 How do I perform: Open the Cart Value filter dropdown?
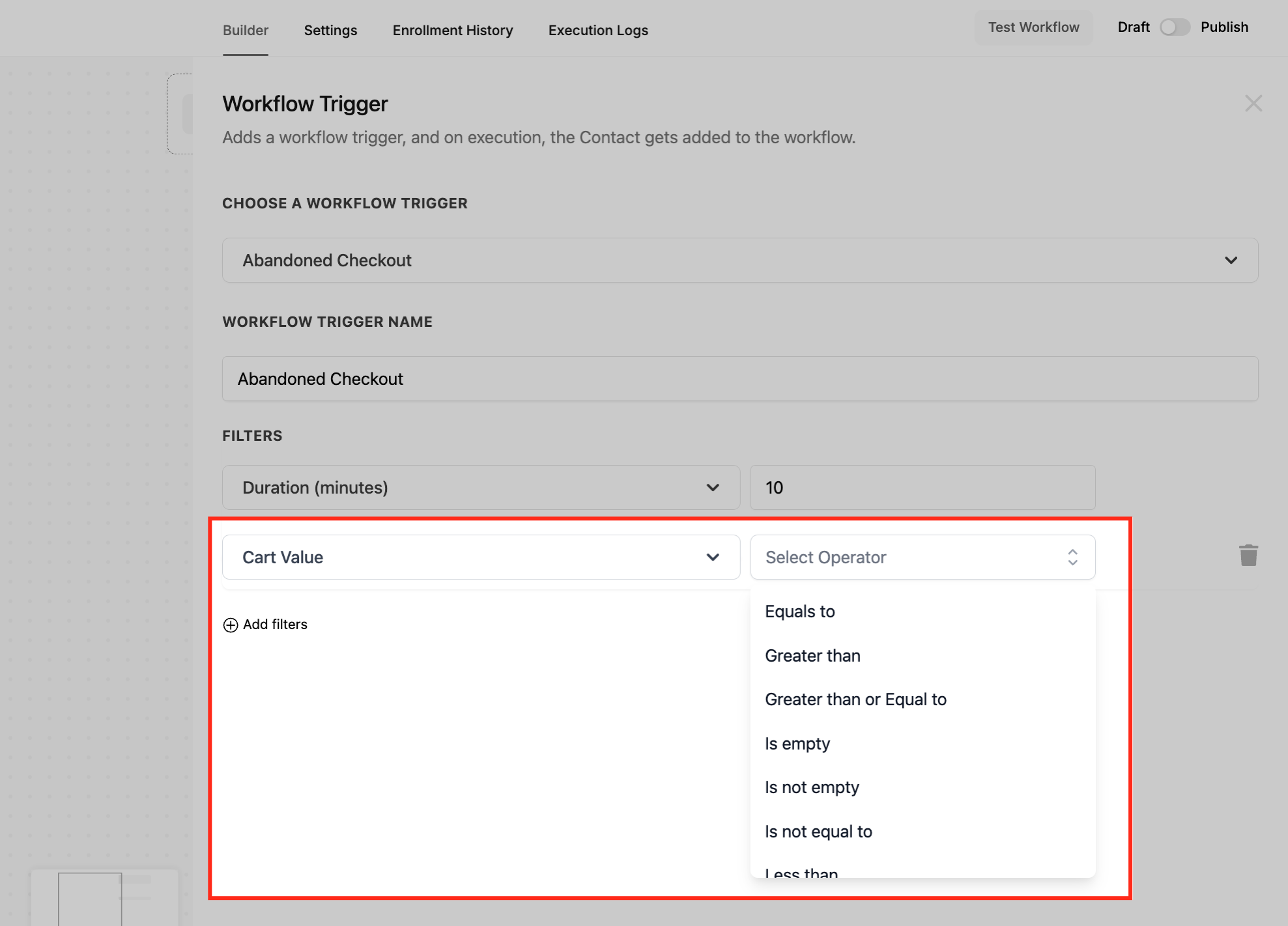[480, 557]
